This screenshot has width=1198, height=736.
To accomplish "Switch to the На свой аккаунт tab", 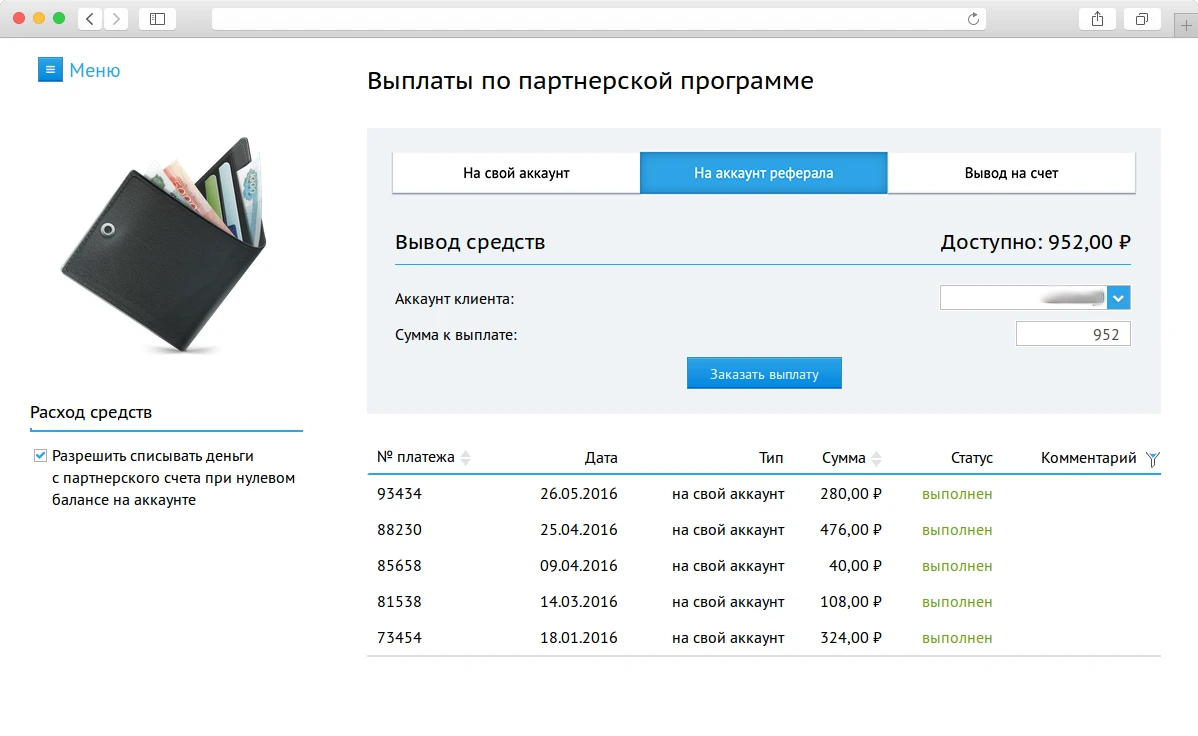I will pyautogui.click(x=516, y=172).
